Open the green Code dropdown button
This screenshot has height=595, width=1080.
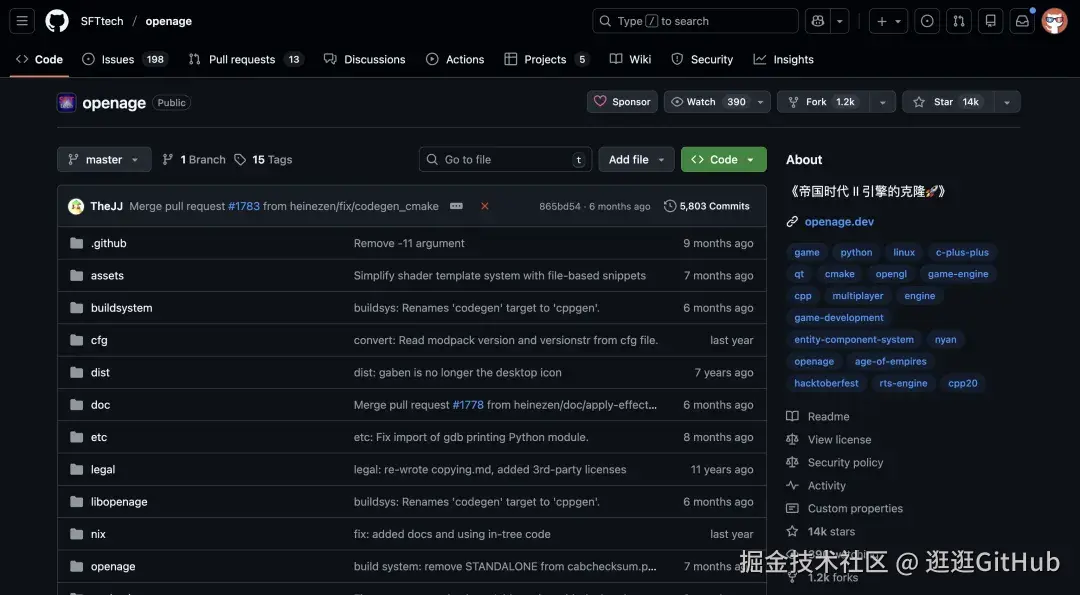tap(724, 160)
